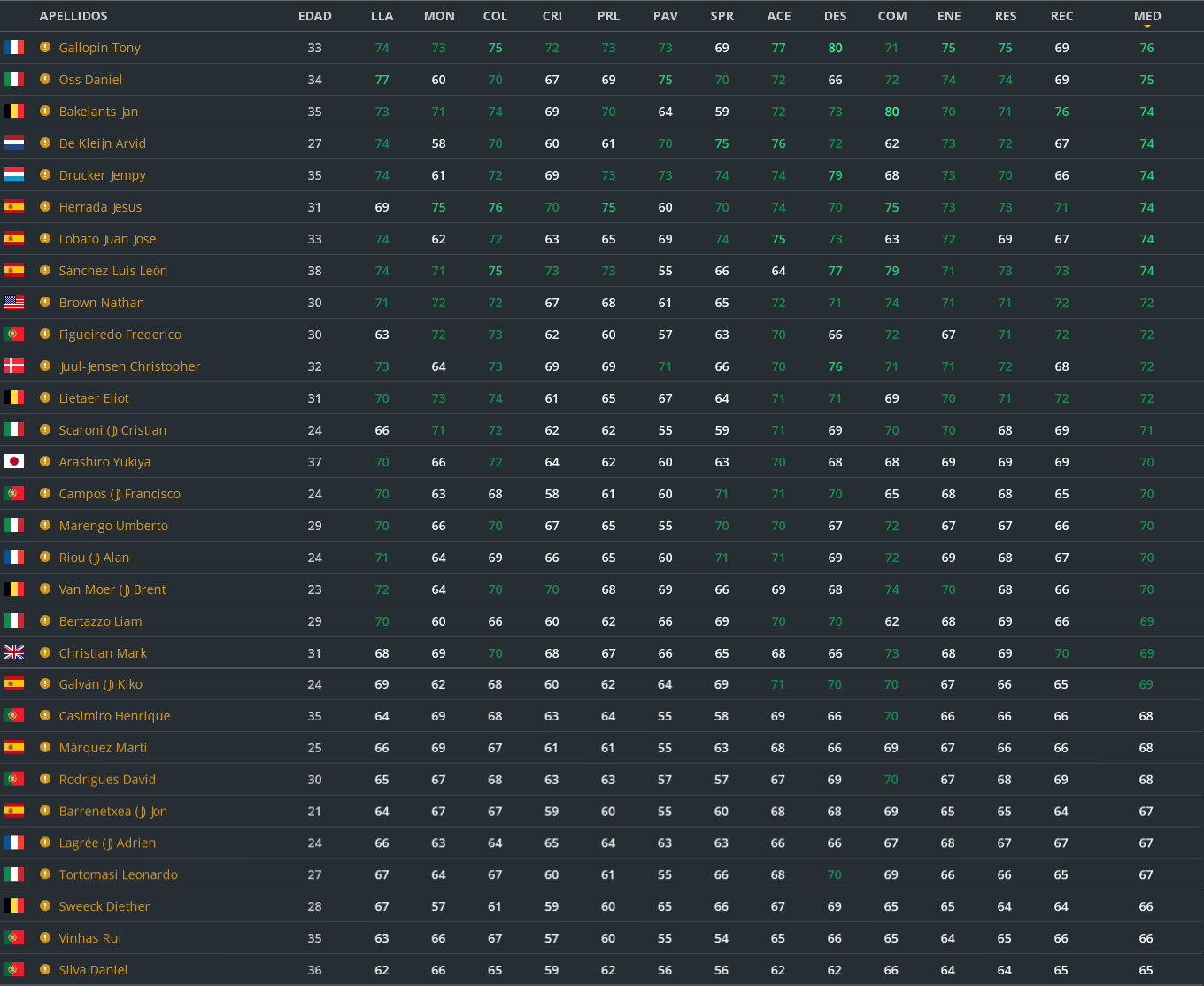The width and height of the screenshot is (1204, 986).
Task: Sort riders by CRI column header
Action: click(x=552, y=16)
